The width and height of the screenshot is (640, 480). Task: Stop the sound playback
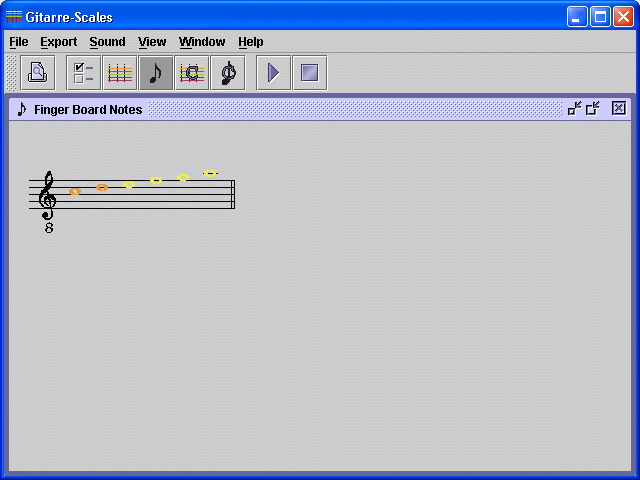(x=310, y=73)
